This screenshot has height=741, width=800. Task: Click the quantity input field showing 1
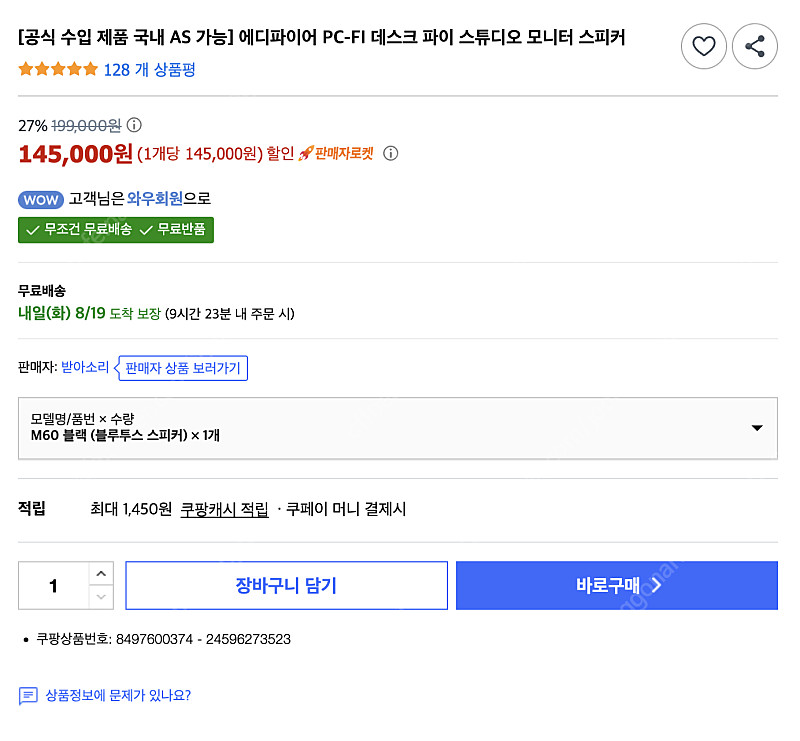[52, 585]
